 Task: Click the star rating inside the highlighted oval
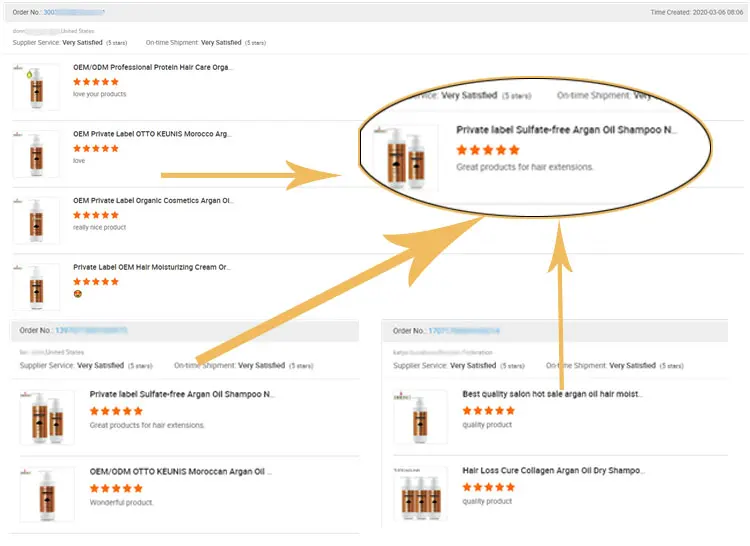click(487, 149)
